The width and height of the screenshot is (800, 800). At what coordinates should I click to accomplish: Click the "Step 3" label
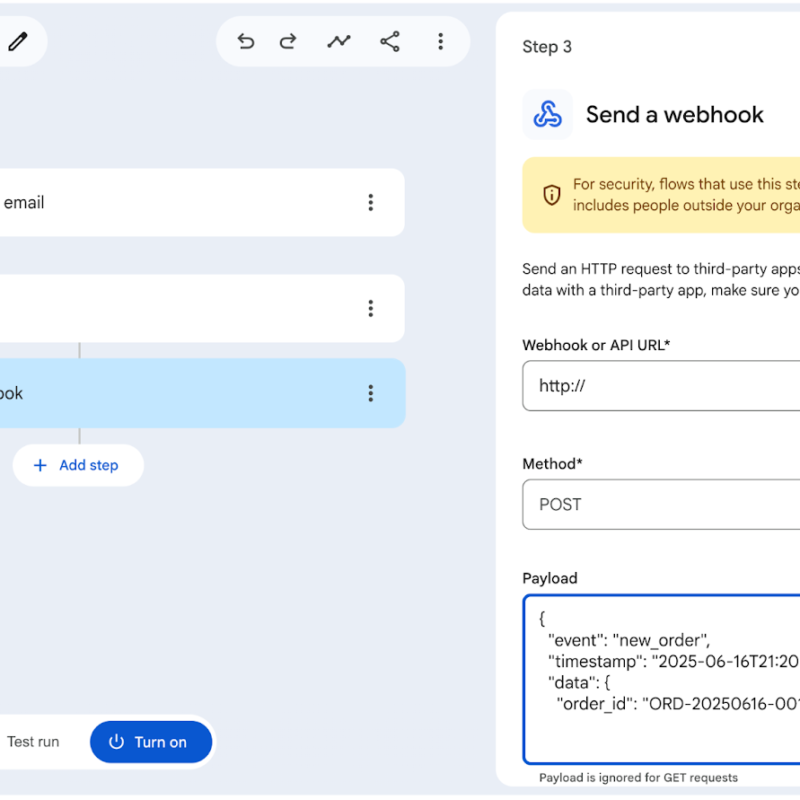(547, 47)
